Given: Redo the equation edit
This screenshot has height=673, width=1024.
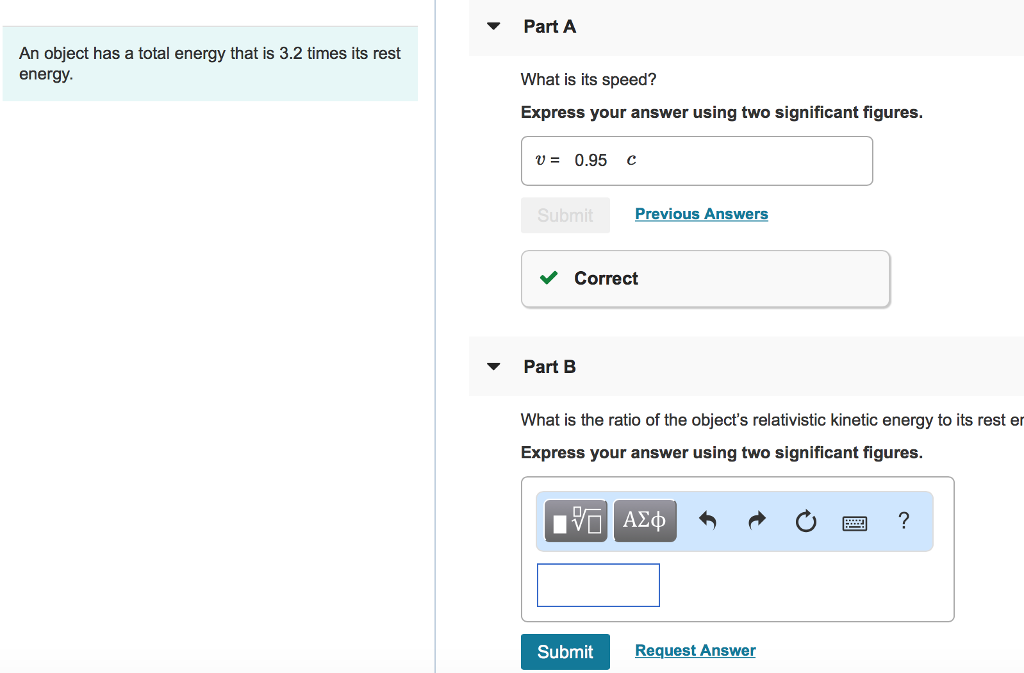Looking at the screenshot, I should [757, 520].
